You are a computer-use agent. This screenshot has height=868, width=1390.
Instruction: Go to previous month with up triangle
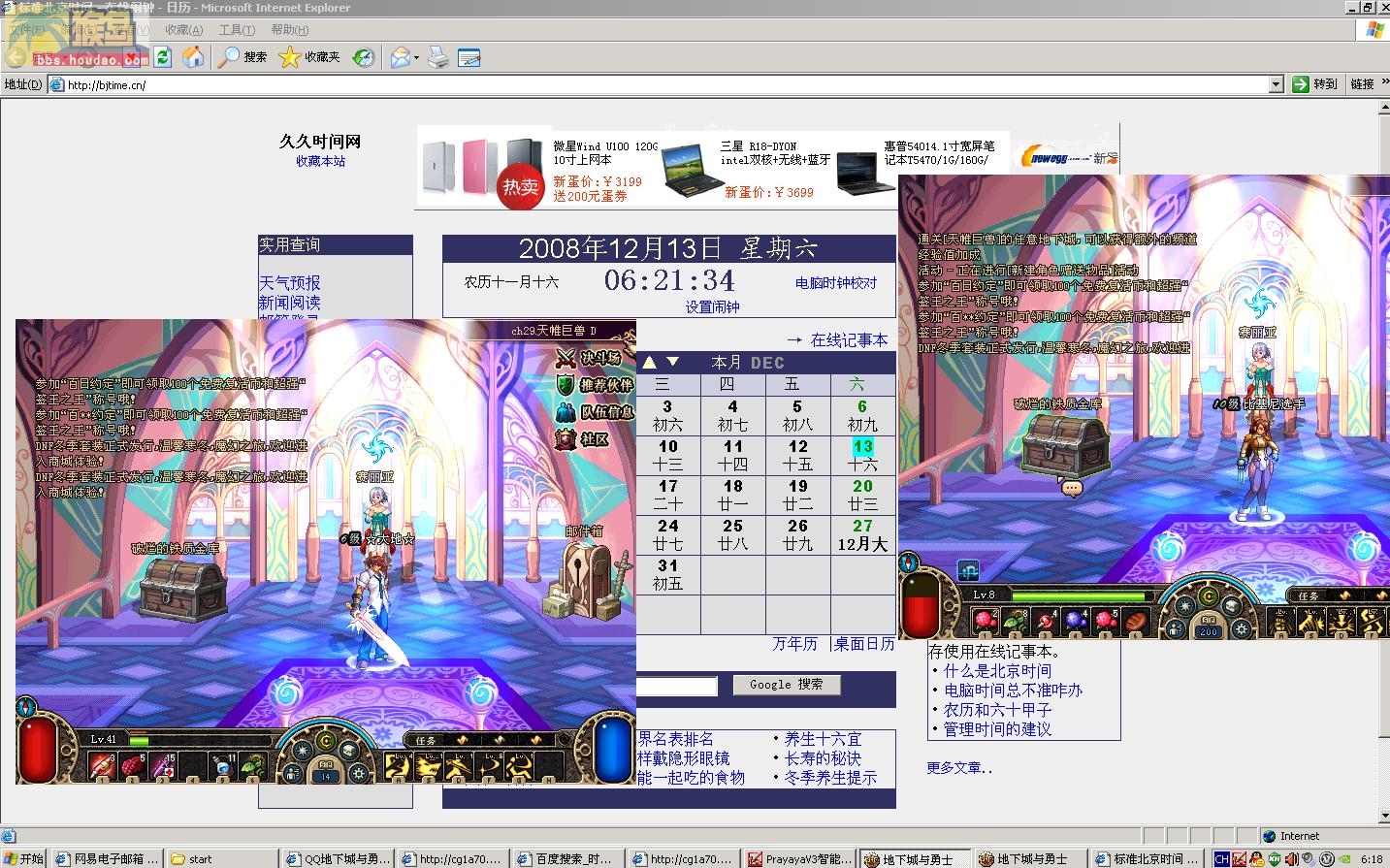650,362
